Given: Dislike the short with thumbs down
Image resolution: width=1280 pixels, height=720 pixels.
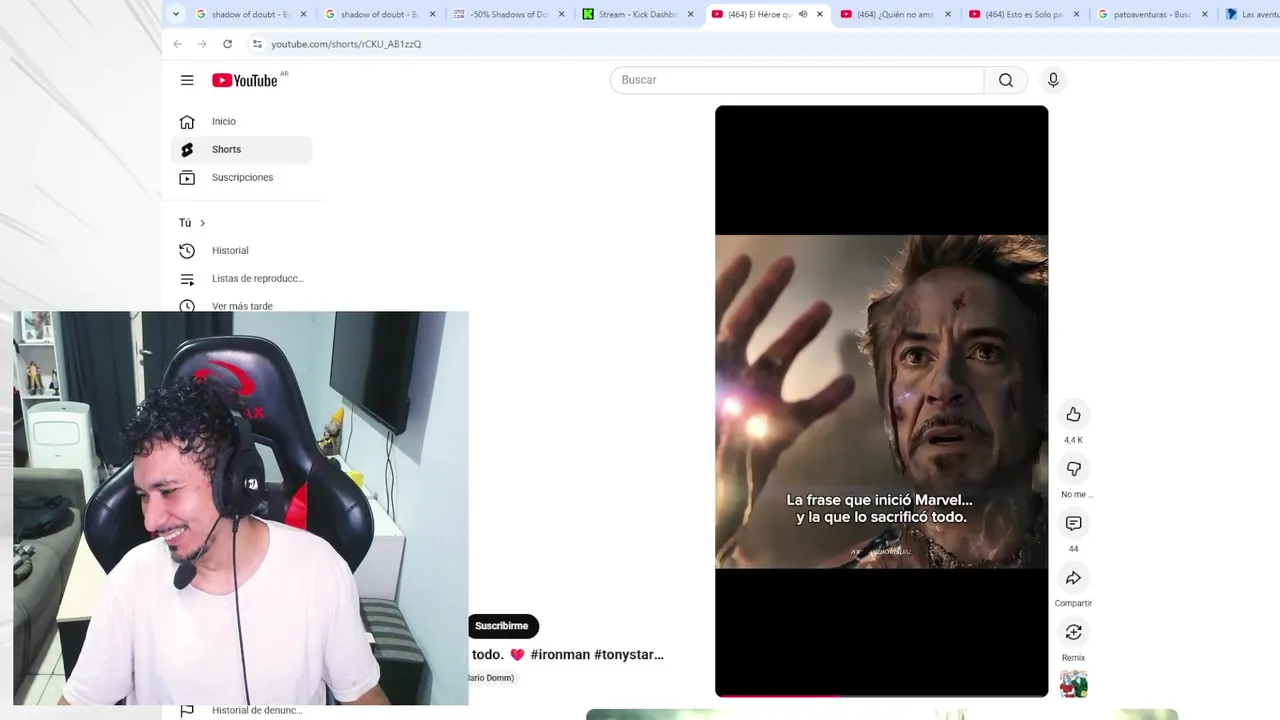Looking at the screenshot, I should (x=1073, y=469).
